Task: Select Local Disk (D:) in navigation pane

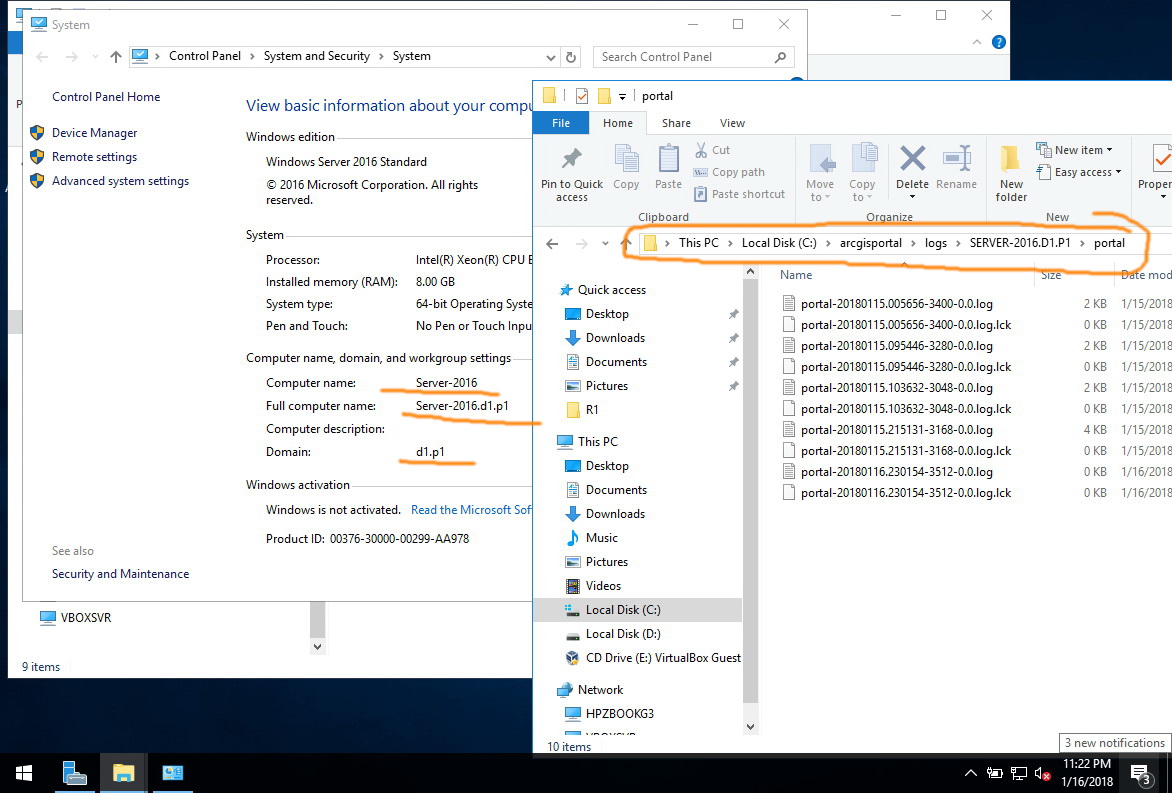Action: pyautogui.click(x=622, y=634)
